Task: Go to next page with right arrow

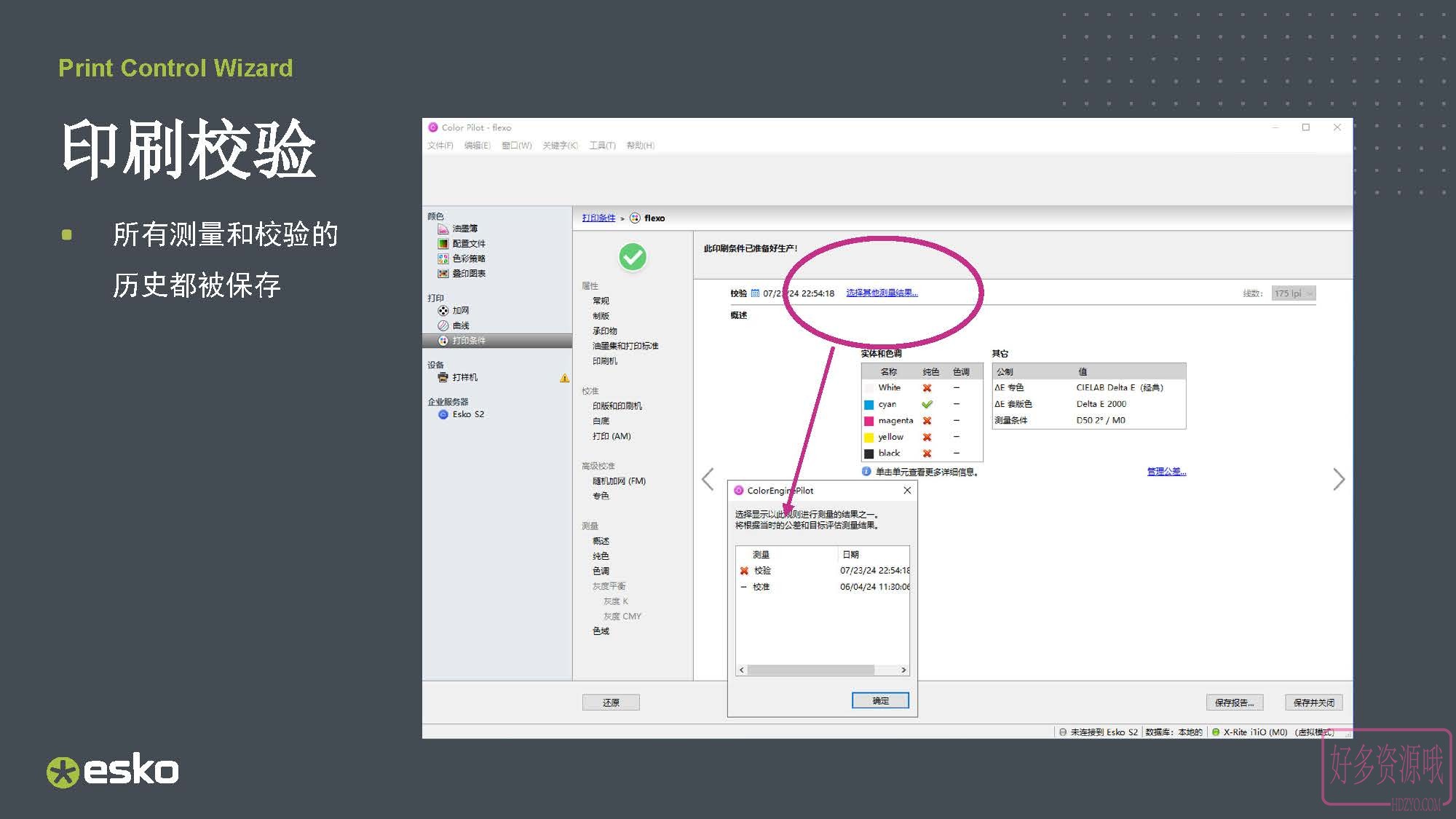Action: click(1338, 479)
